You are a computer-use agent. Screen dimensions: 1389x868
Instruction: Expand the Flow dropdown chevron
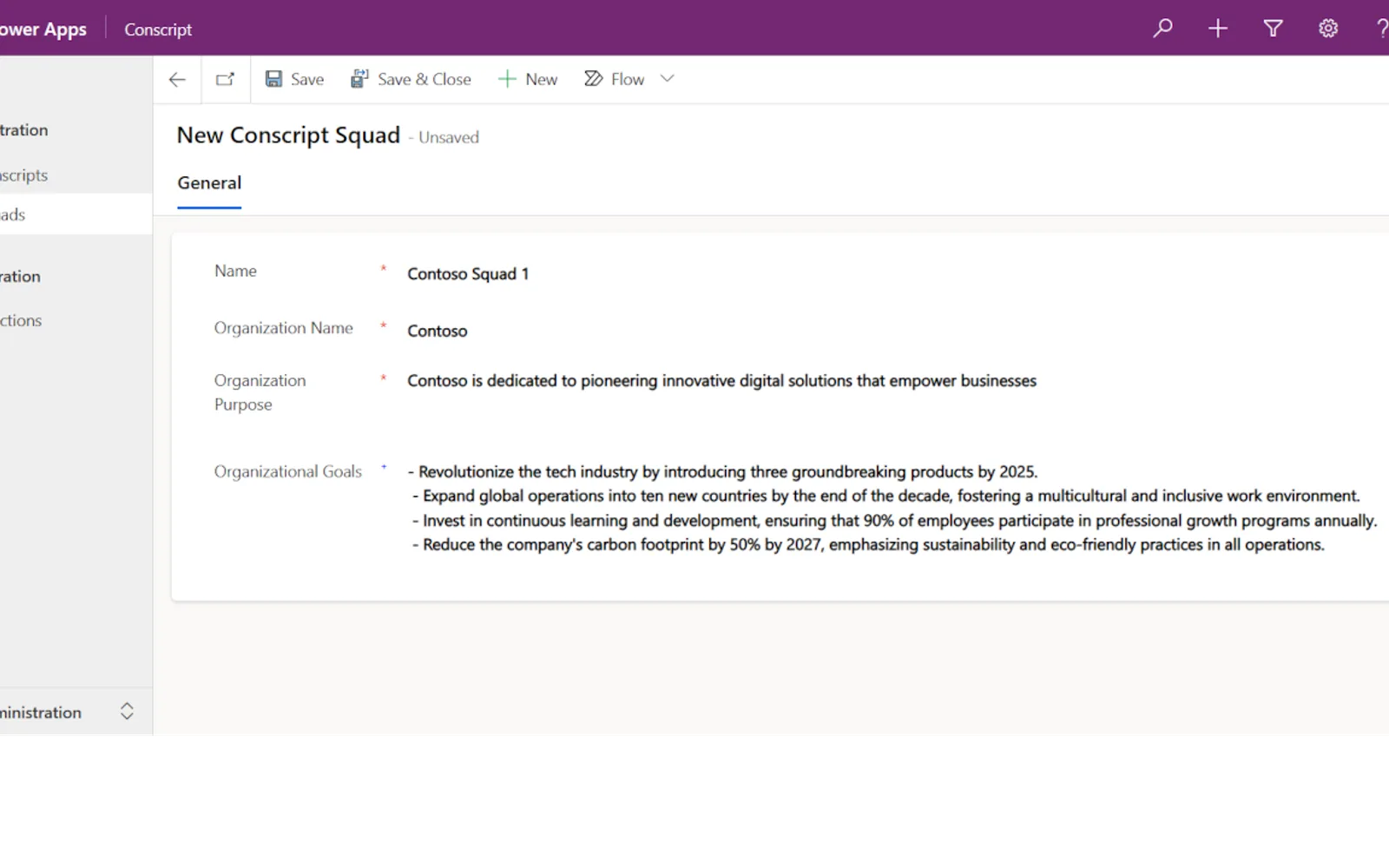coord(667,79)
